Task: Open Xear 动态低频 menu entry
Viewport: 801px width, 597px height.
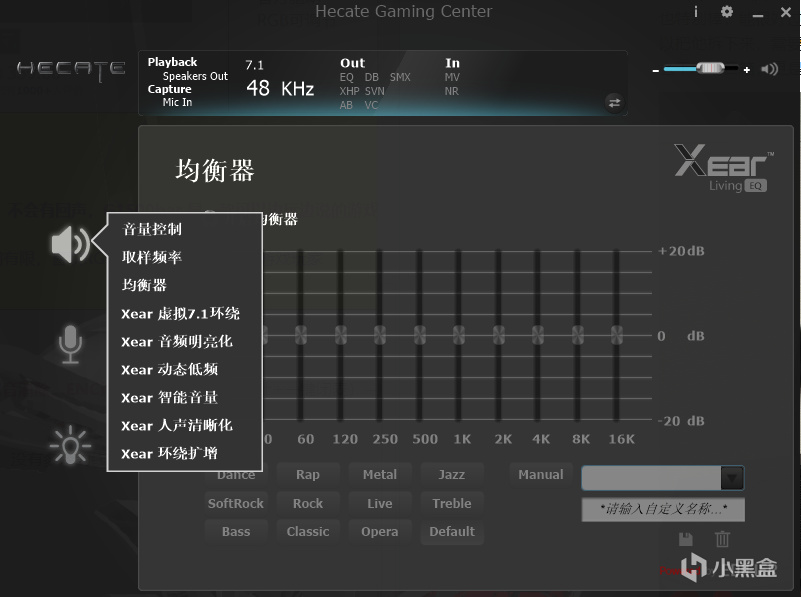Action: [170, 369]
